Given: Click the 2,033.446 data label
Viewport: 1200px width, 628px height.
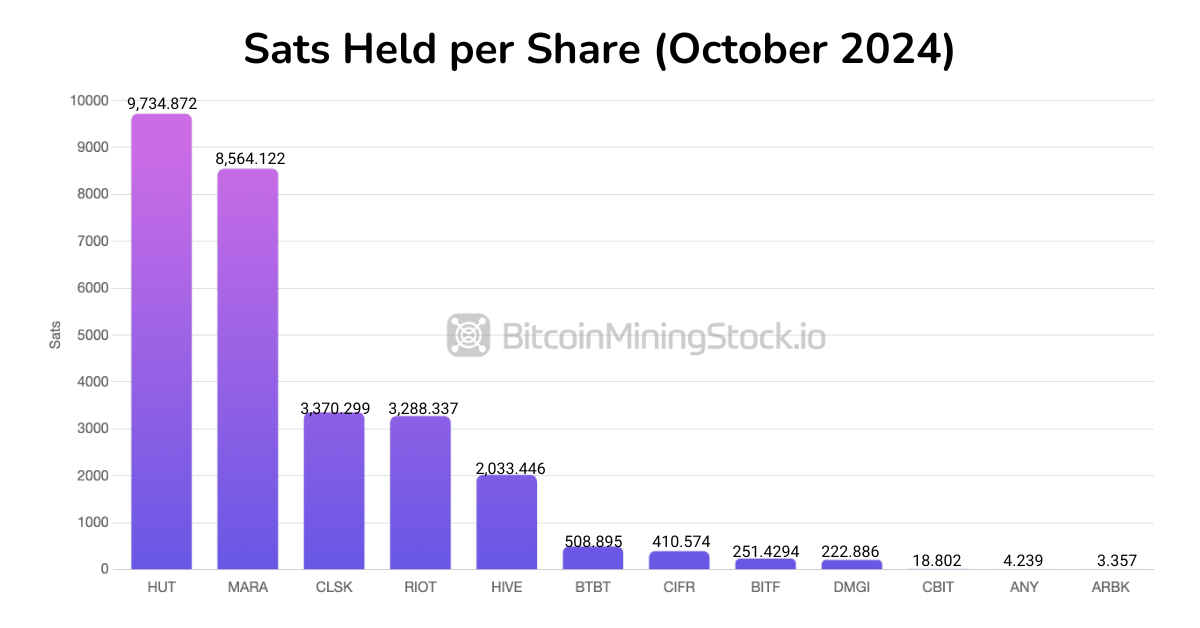Looking at the screenshot, I should (509, 468).
